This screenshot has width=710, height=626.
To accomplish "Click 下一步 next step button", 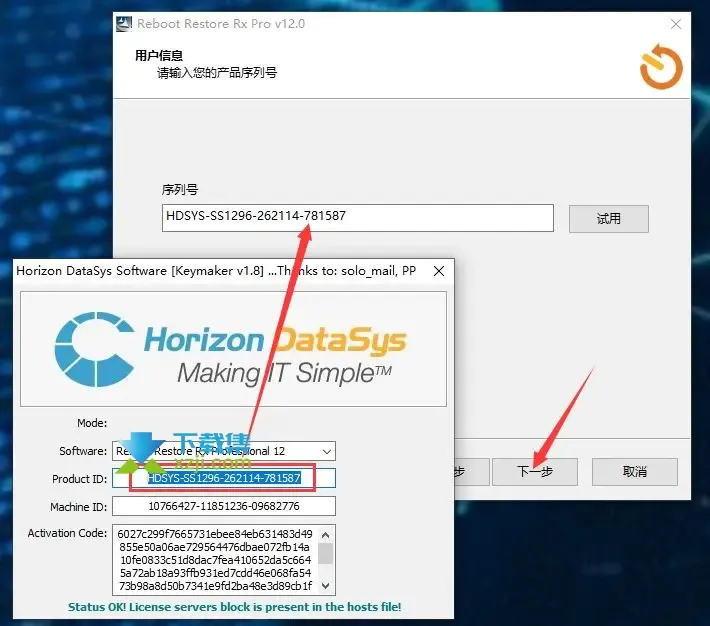I will 535,472.
